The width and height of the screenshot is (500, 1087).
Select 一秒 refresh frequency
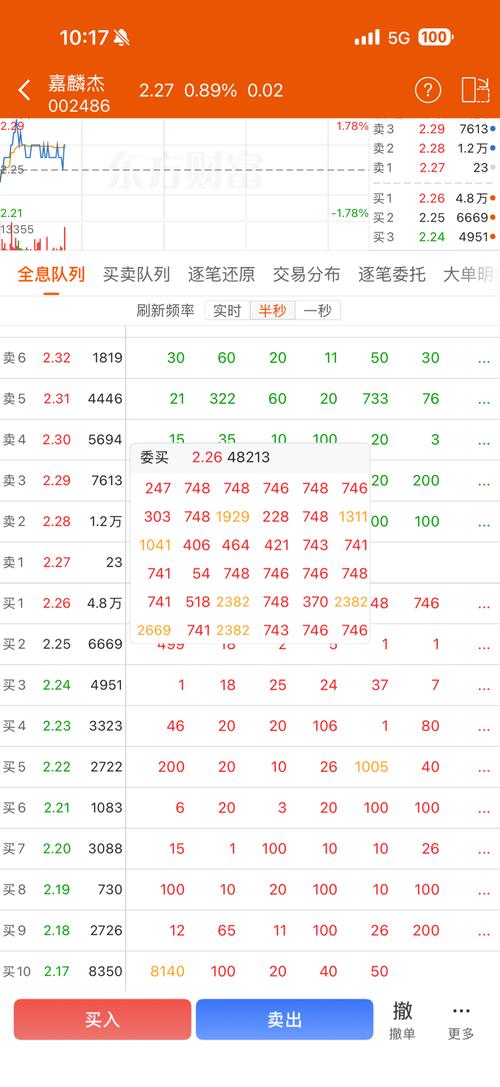click(x=318, y=311)
